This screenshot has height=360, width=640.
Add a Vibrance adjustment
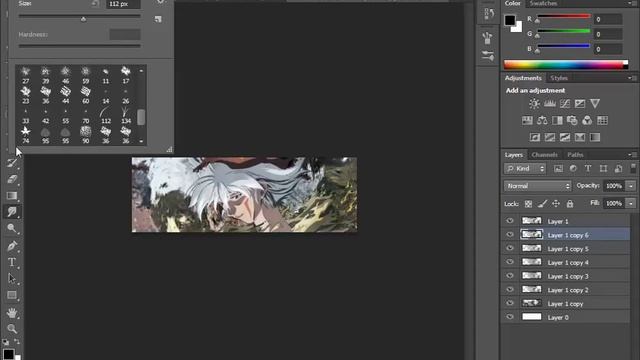pos(595,104)
